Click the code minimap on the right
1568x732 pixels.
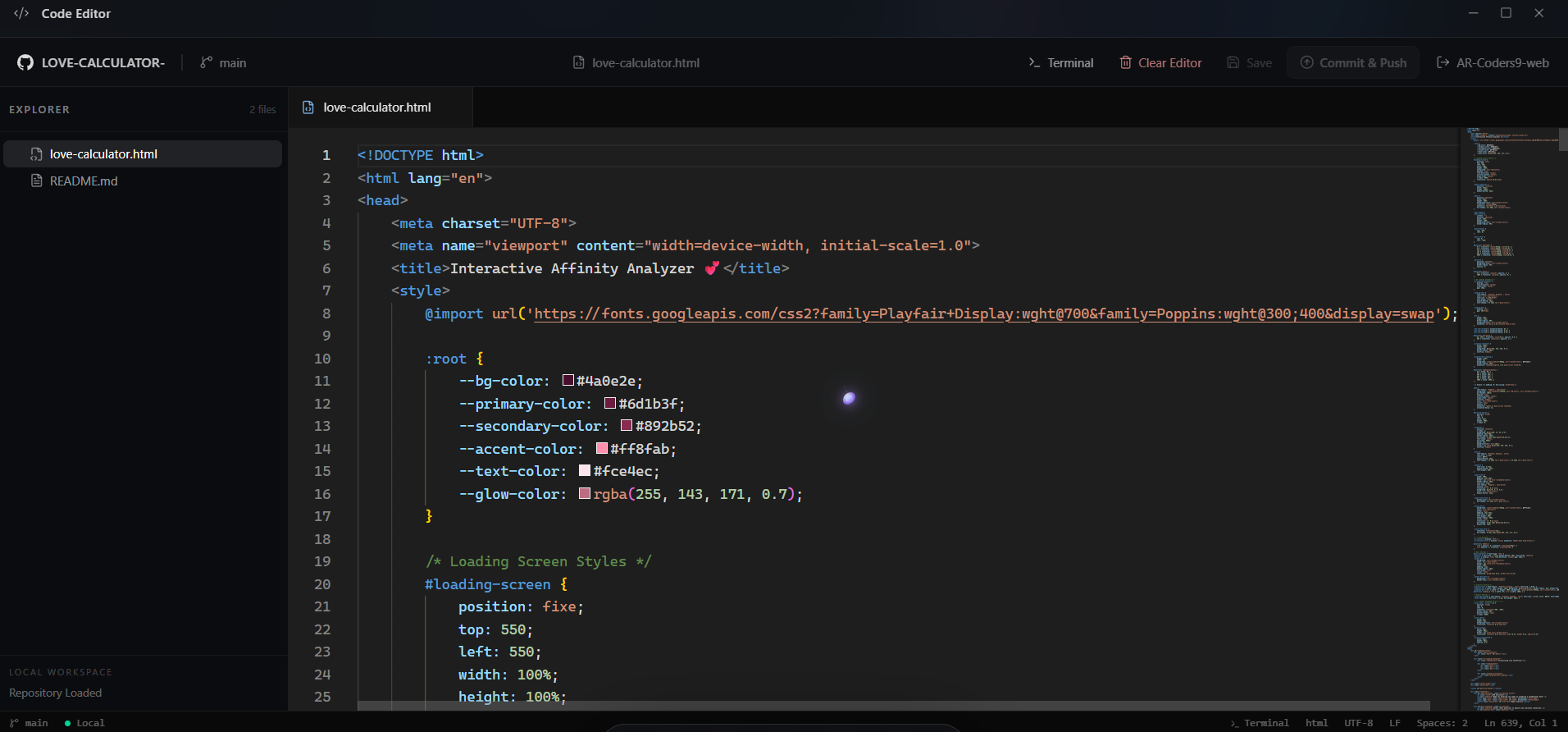point(1513,419)
